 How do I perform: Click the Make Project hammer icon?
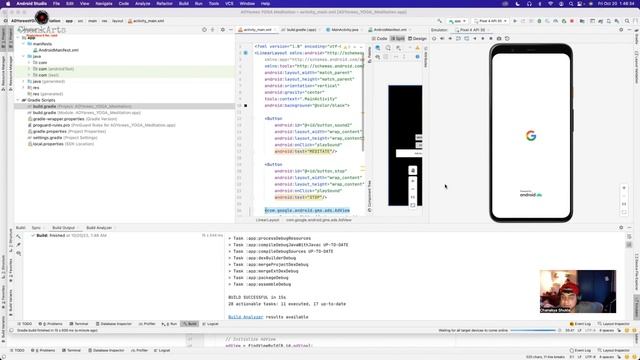click(440, 21)
